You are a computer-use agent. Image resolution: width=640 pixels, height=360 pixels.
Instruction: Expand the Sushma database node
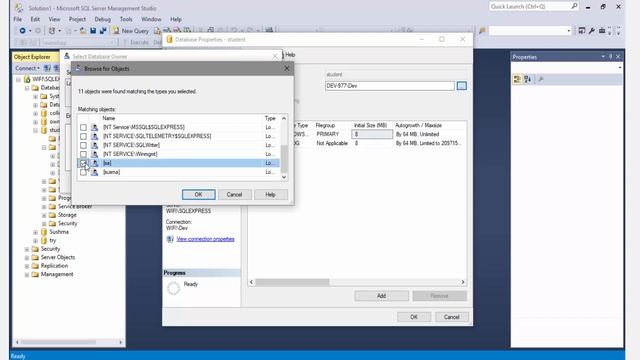(36, 232)
